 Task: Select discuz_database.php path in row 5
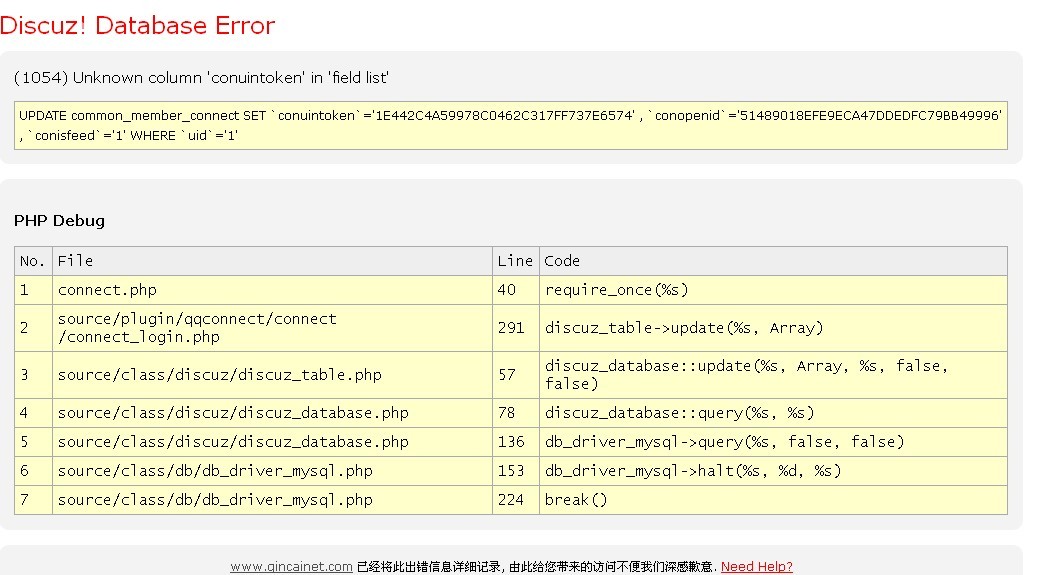272,442
